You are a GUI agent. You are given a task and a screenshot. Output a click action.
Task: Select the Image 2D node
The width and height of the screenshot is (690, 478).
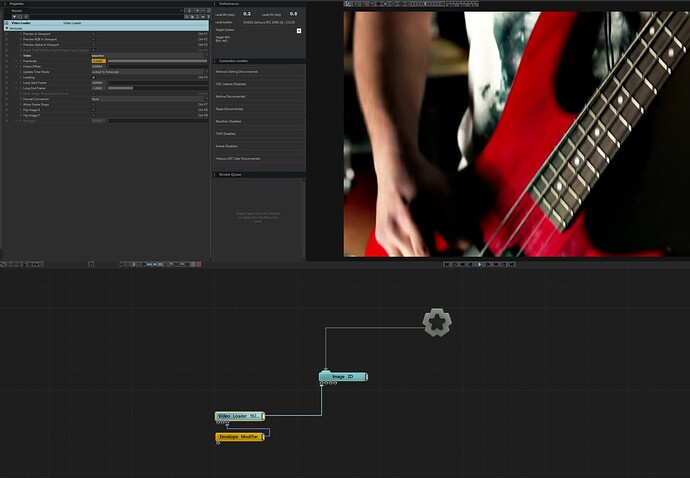[343, 377]
